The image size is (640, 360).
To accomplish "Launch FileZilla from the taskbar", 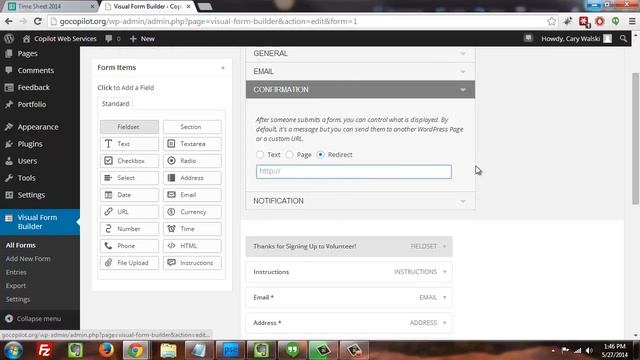I will click(x=44, y=350).
